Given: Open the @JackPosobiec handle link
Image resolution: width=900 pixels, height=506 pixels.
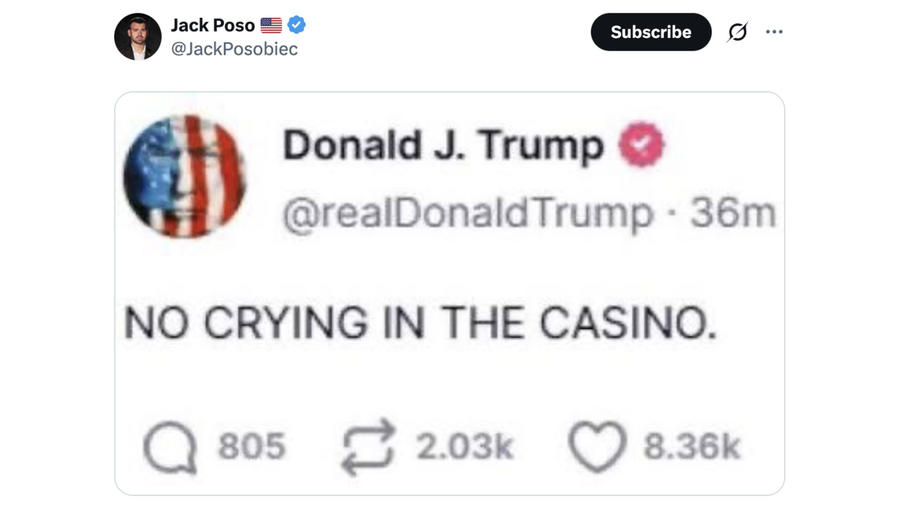Looking at the screenshot, I should 234,49.
